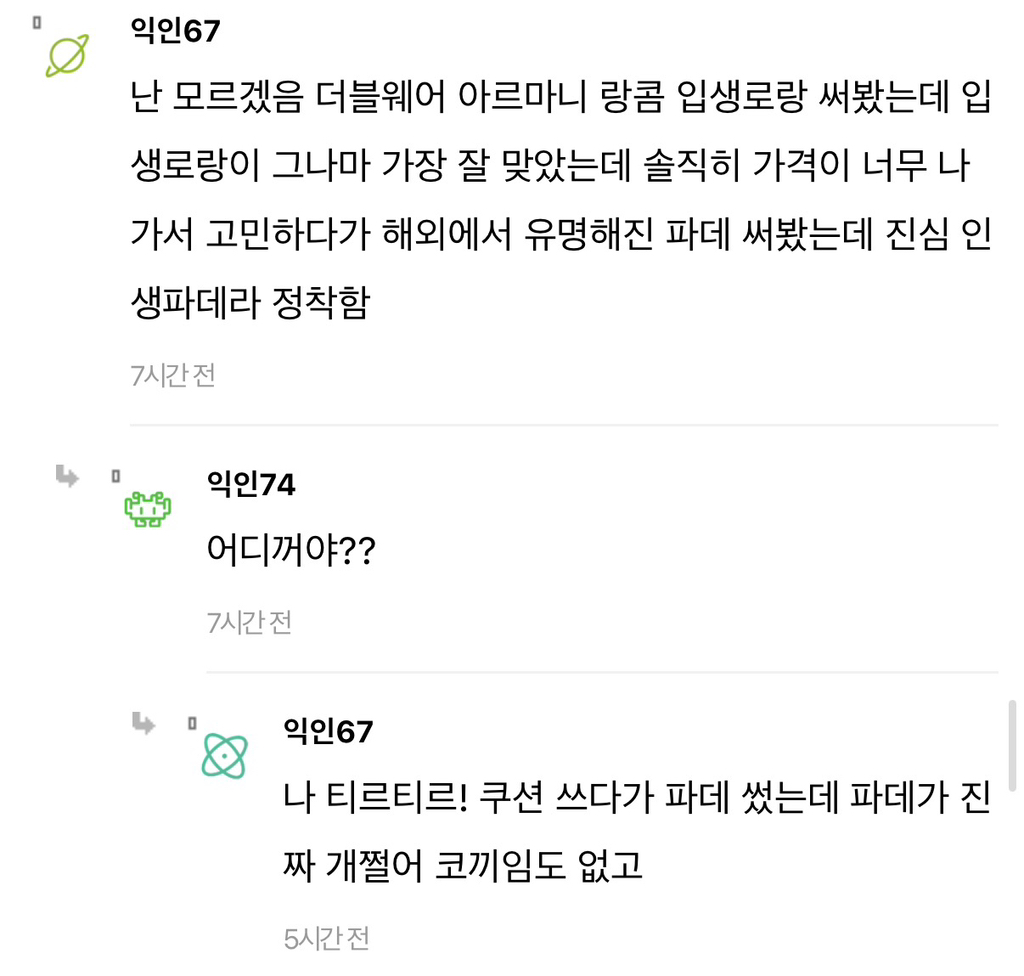The image size is (1024, 976).
Task: Click the vertical scrollbar thumb on the right
Action: (1012, 746)
